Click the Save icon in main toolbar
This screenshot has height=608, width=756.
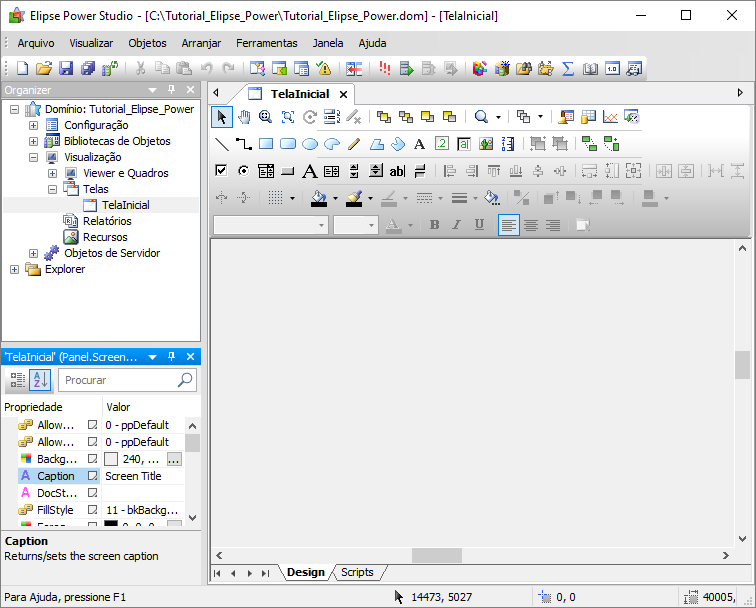coord(66,69)
